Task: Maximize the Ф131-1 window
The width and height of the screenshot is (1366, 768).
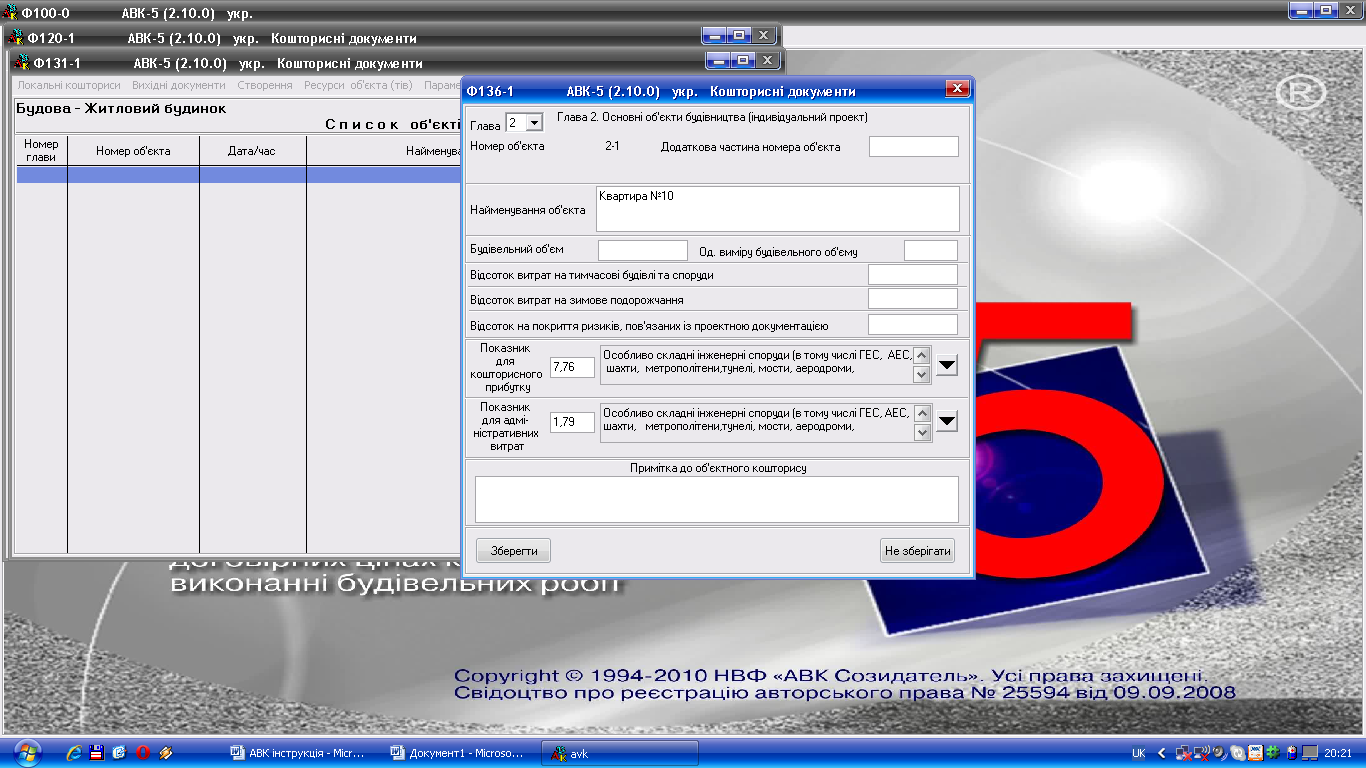Action: pos(742,61)
